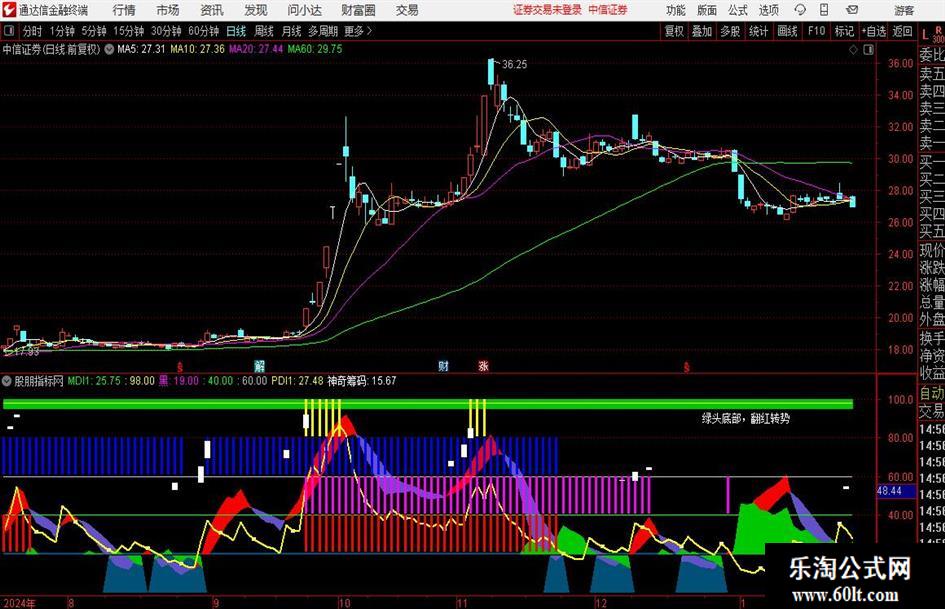
Task: Click the 叠加 overlay button
Action: coord(702,31)
